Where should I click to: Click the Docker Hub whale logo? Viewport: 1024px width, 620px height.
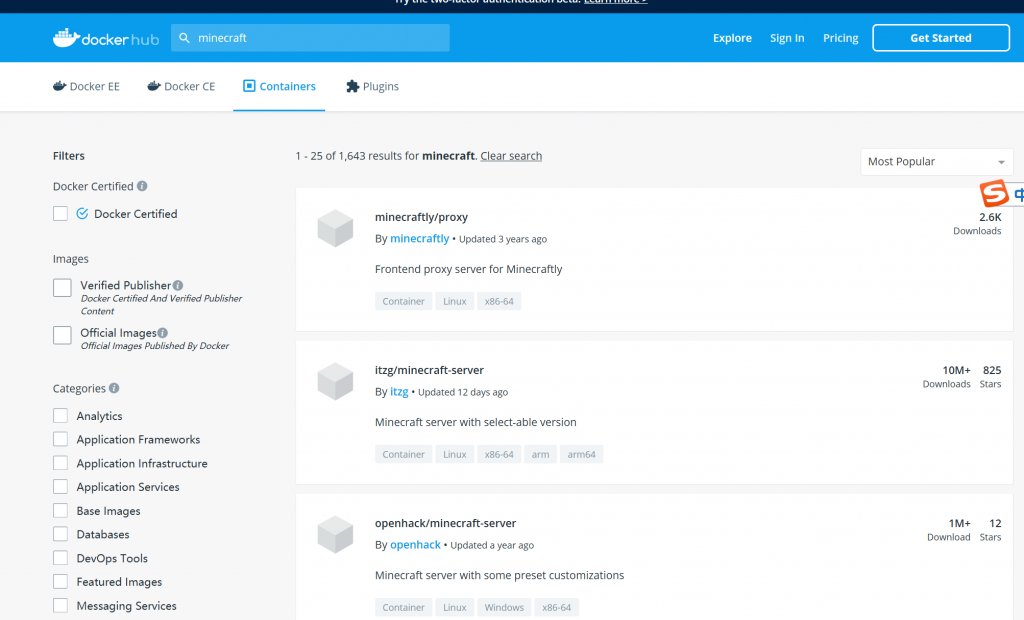(66, 38)
